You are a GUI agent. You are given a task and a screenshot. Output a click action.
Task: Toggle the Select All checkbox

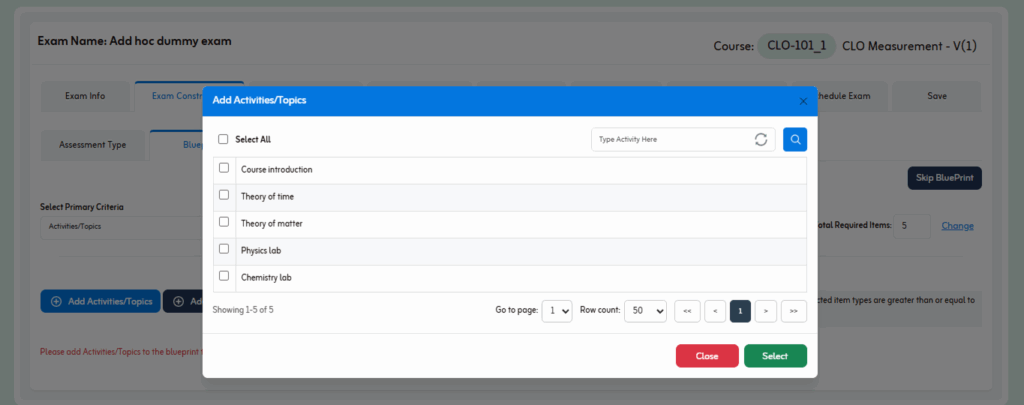coord(223,139)
